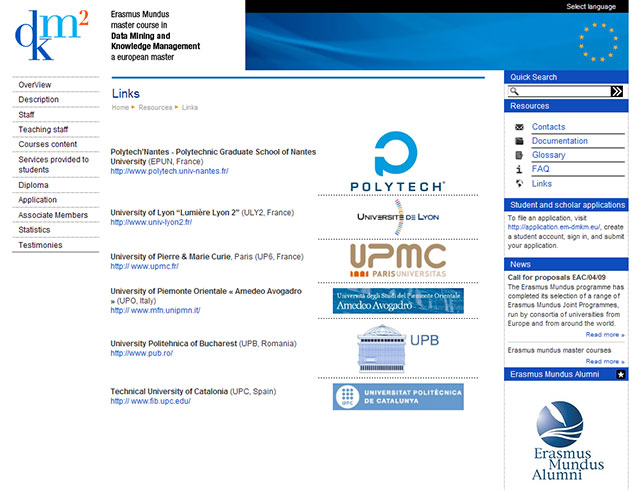Open the Application menu item
The width and height of the screenshot is (635, 490).
(x=38, y=200)
